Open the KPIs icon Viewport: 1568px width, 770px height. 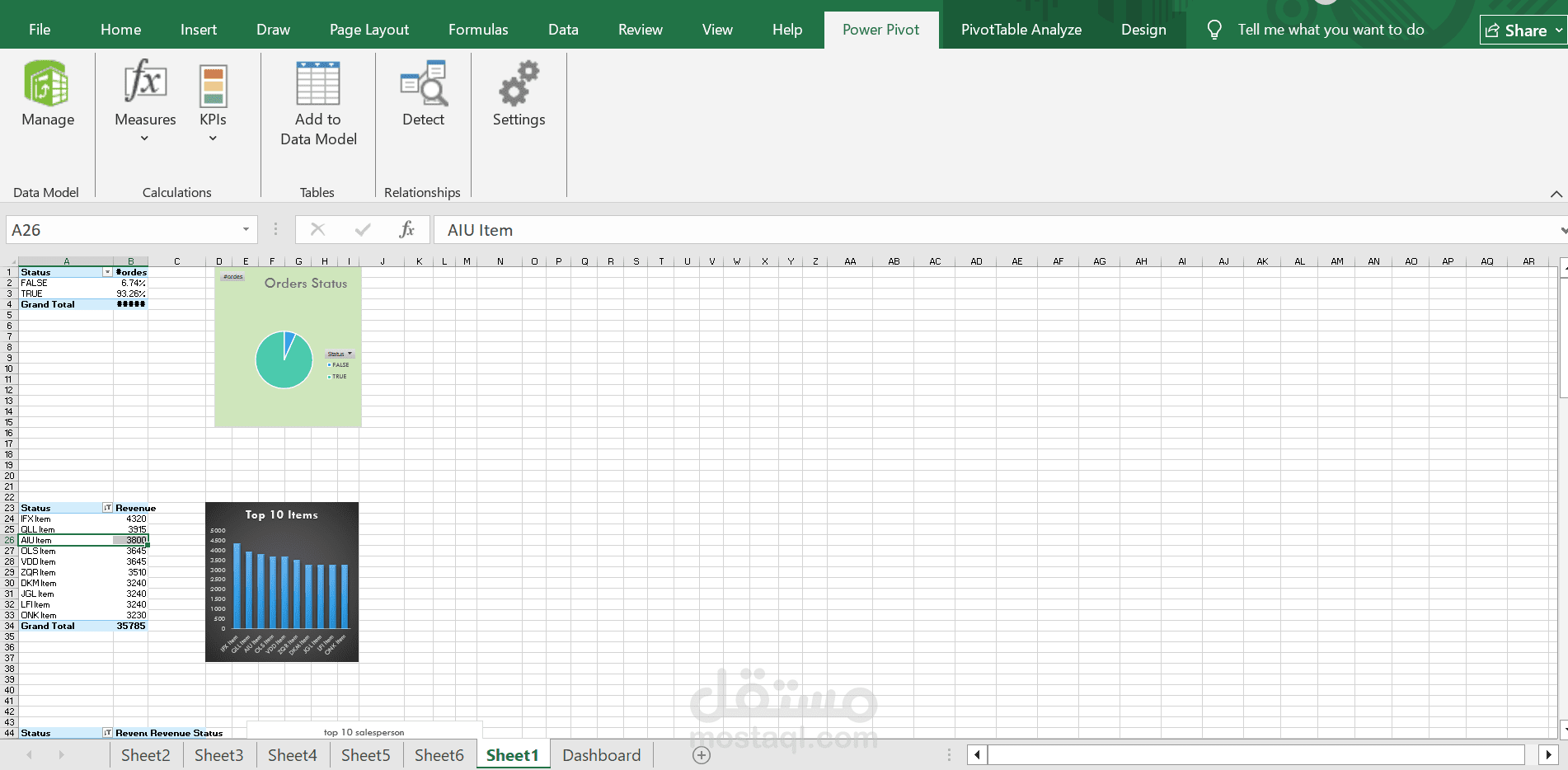(x=213, y=86)
